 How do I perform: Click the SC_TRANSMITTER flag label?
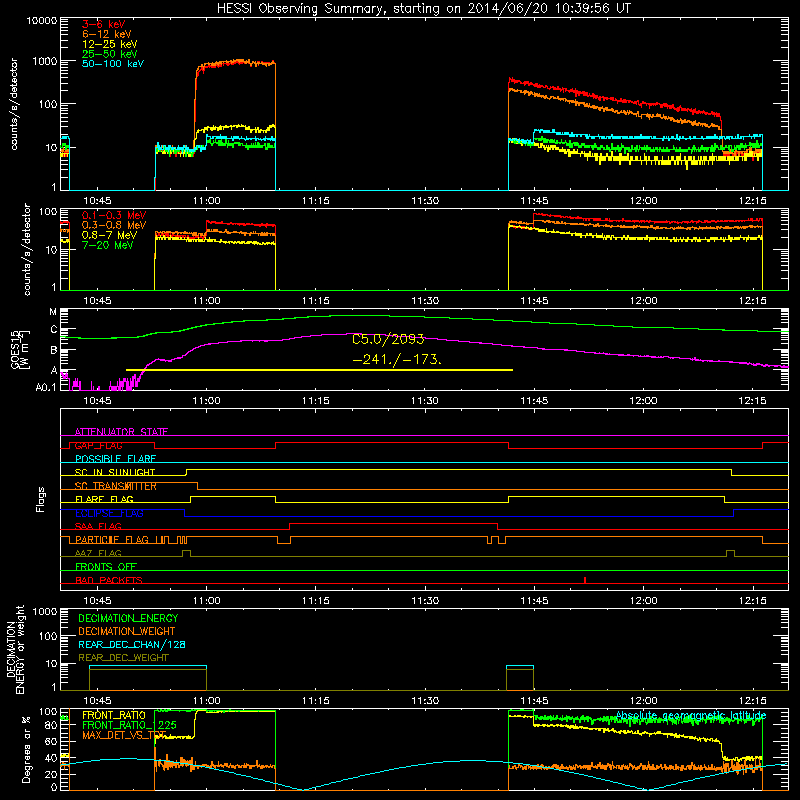(x=115, y=486)
